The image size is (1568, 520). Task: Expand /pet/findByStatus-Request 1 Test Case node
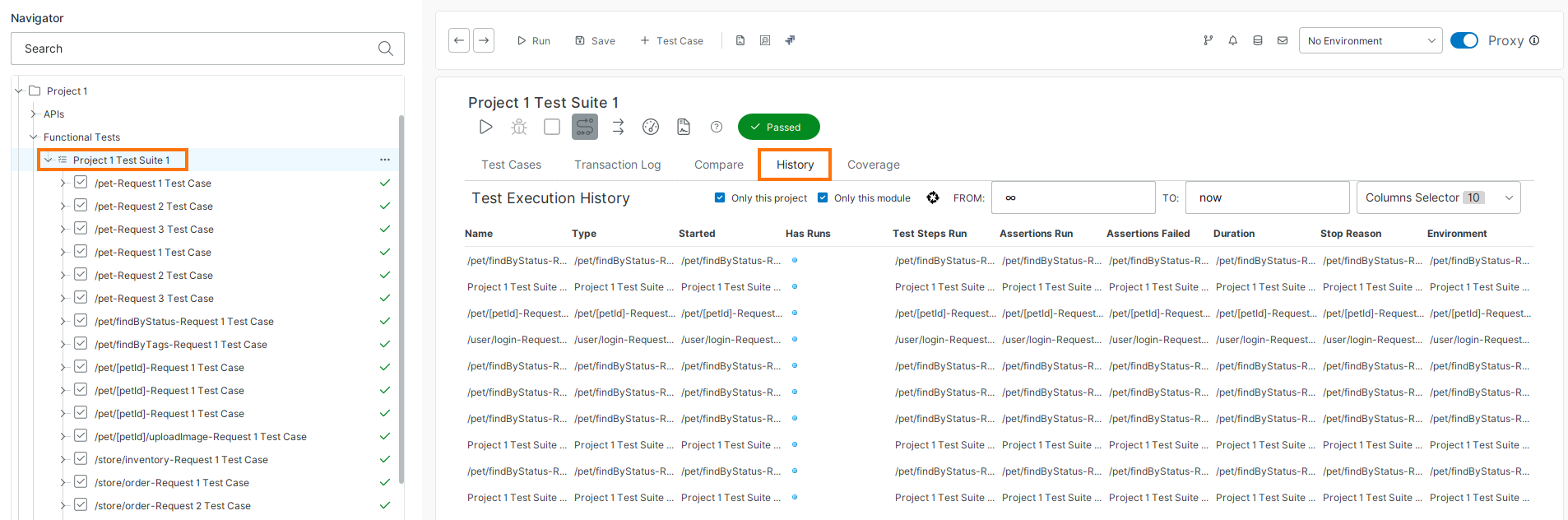coord(63,321)
